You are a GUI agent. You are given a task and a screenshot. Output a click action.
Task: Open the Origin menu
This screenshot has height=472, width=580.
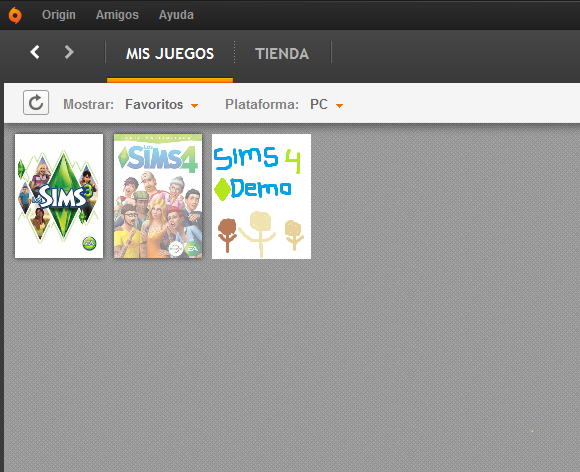[x=59, y=15]
